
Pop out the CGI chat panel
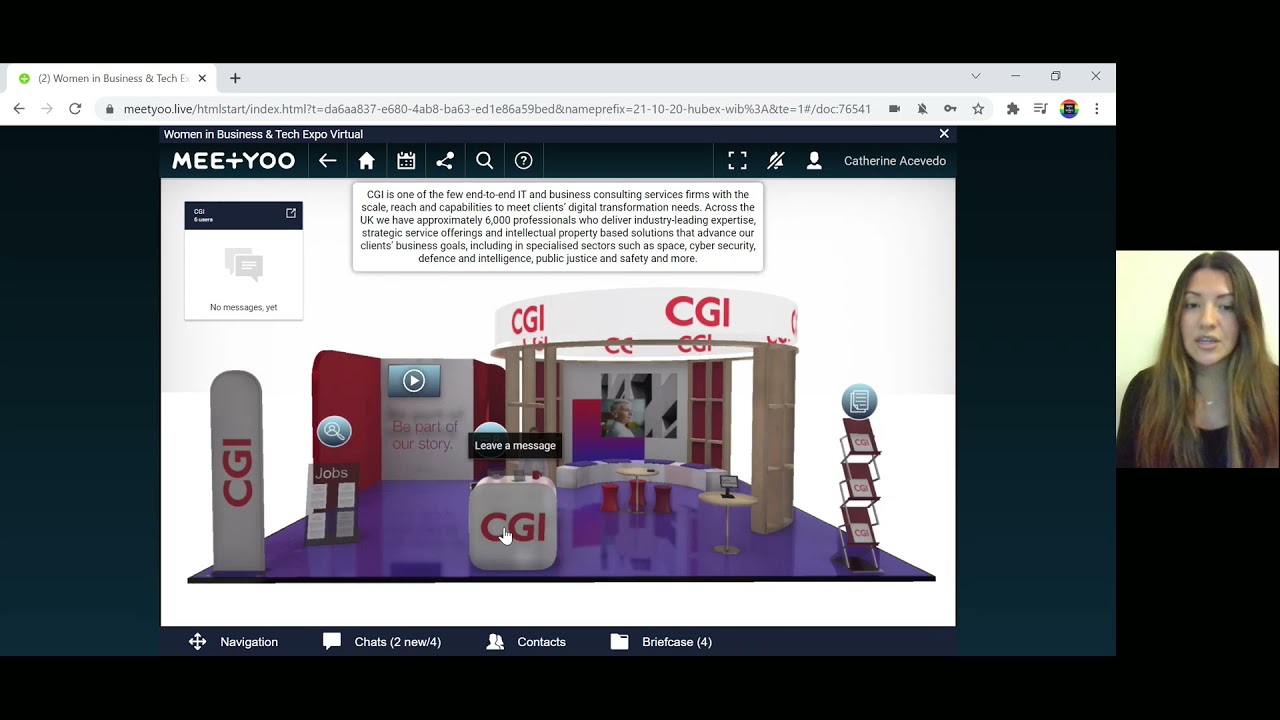click(x=291, y=213)
